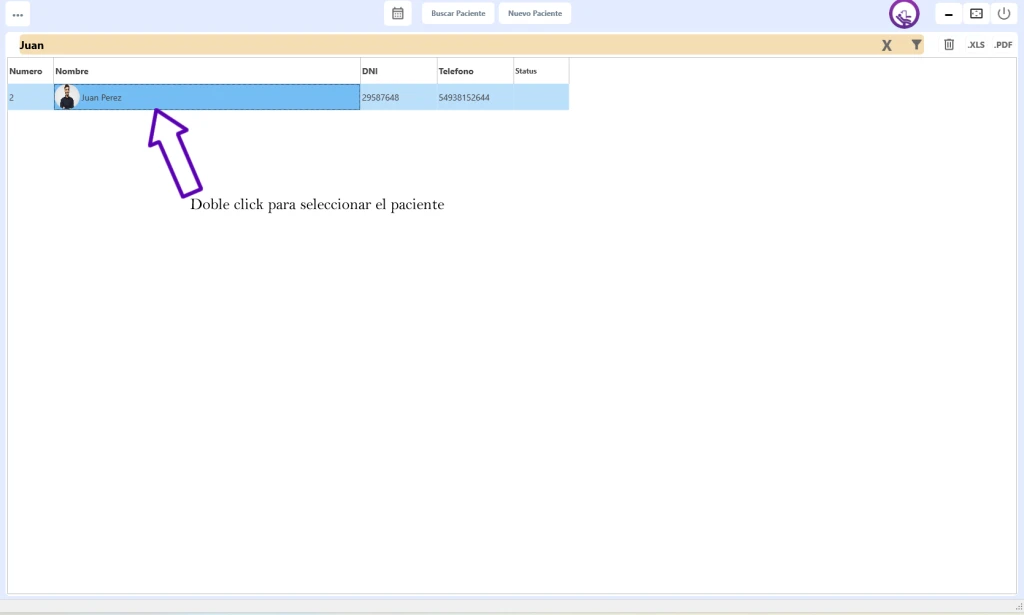Export the list with .XLS icon

click(976, 45)
